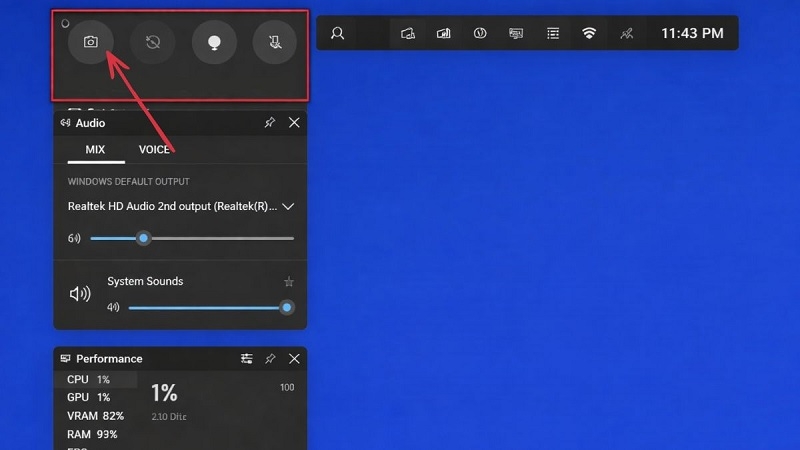Mute System Sounds small speaker icon

pyautogui.click(x=113, y=307)
